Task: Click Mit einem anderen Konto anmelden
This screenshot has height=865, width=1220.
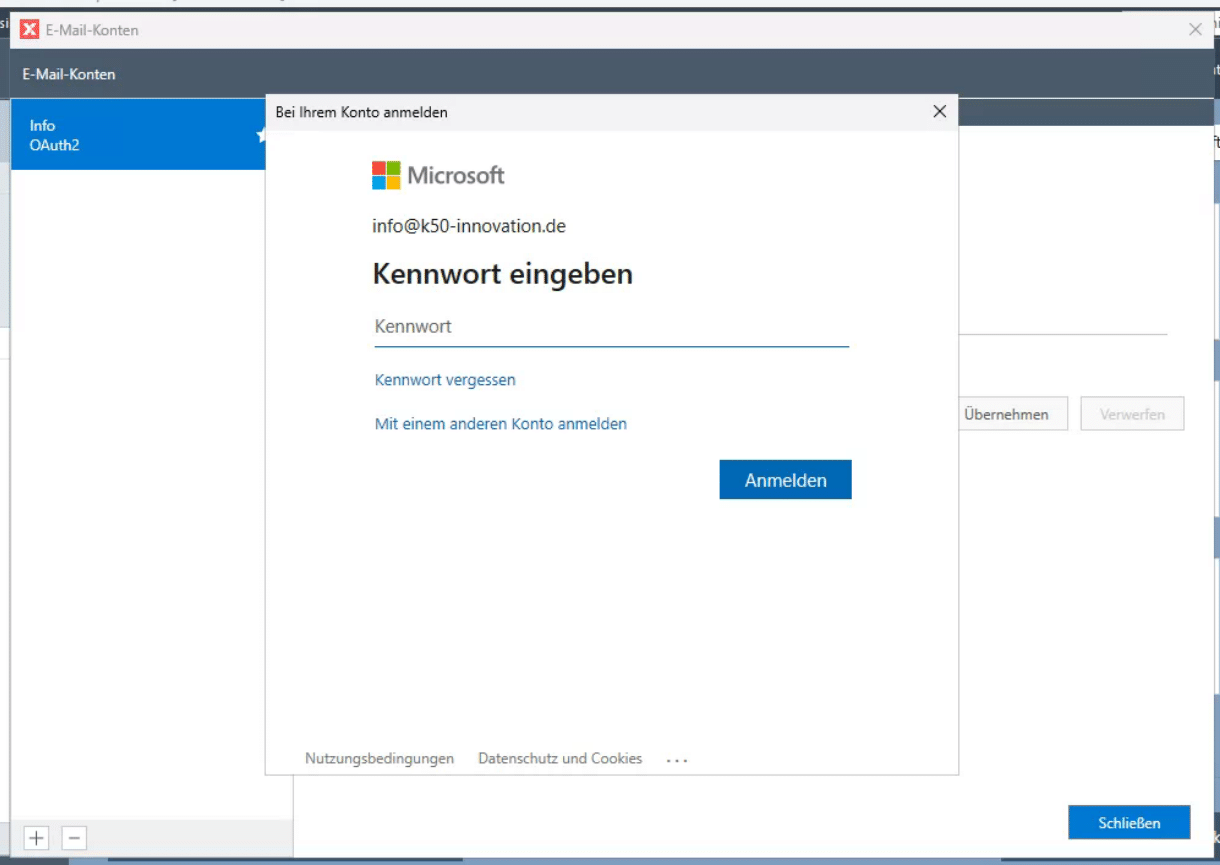Action: [x=500, y=424]
